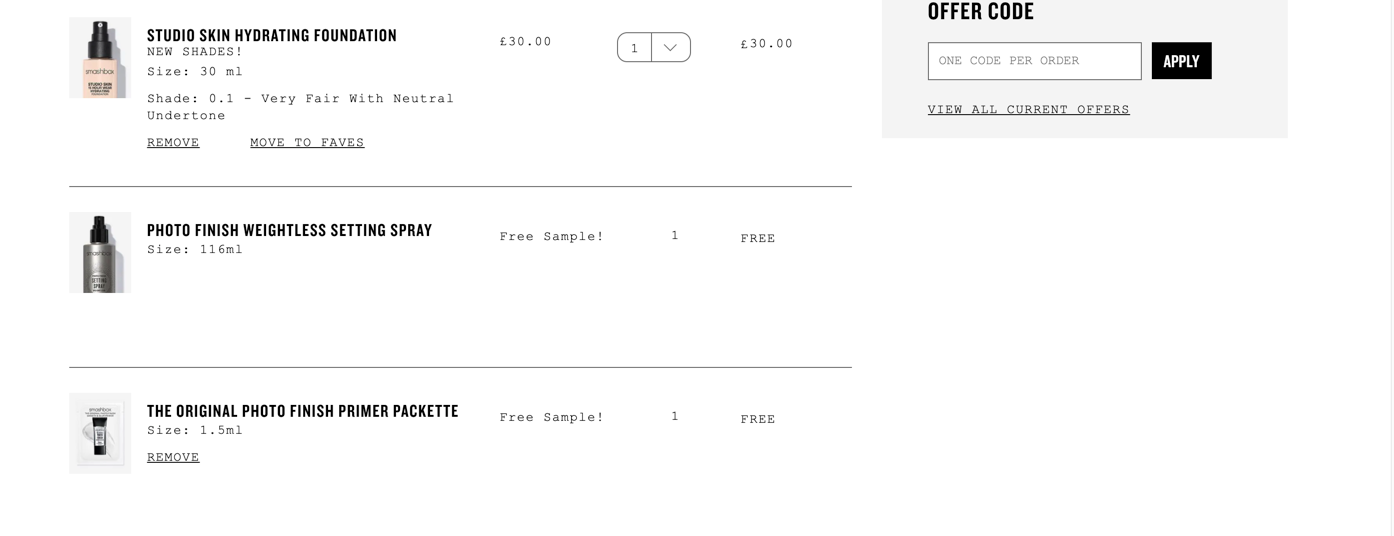Image resolution: width=1394 pixels, height=536 pixels.
Task: Select the quantity value 1 in the foundation selector
Action: point(634,47)
